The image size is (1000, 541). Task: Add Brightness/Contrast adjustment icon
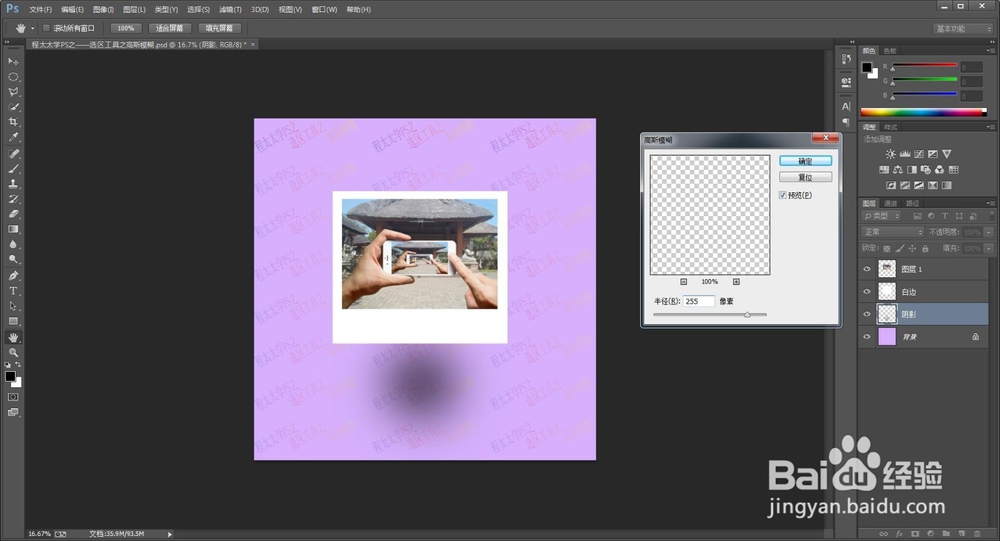(890, 154)
